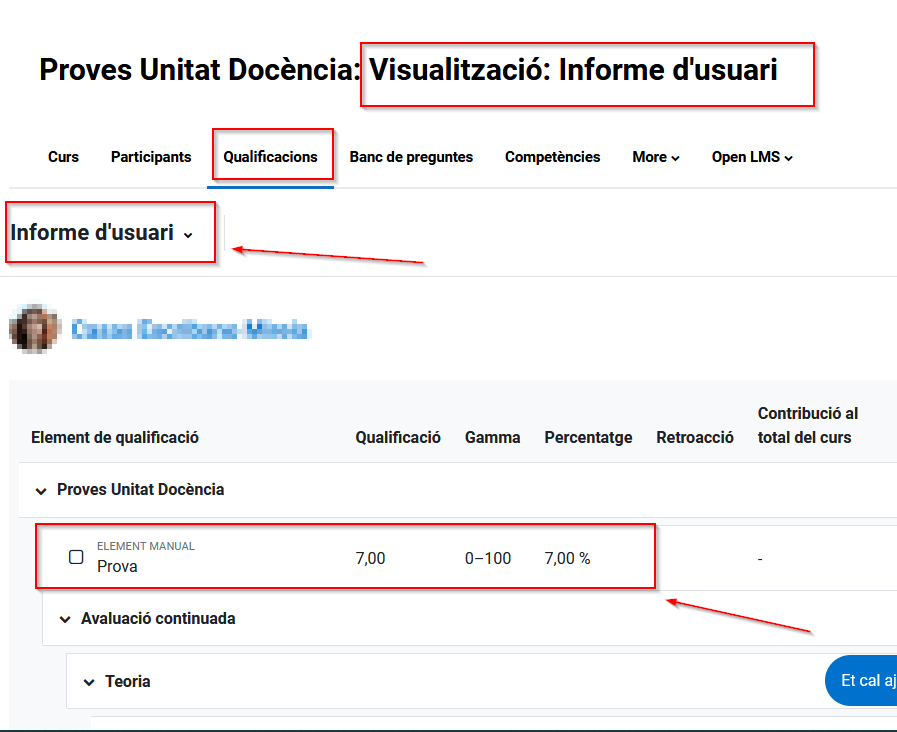Open the blurred user name link
The height and width of the screenshot is (732, 897).
point(189,330)
